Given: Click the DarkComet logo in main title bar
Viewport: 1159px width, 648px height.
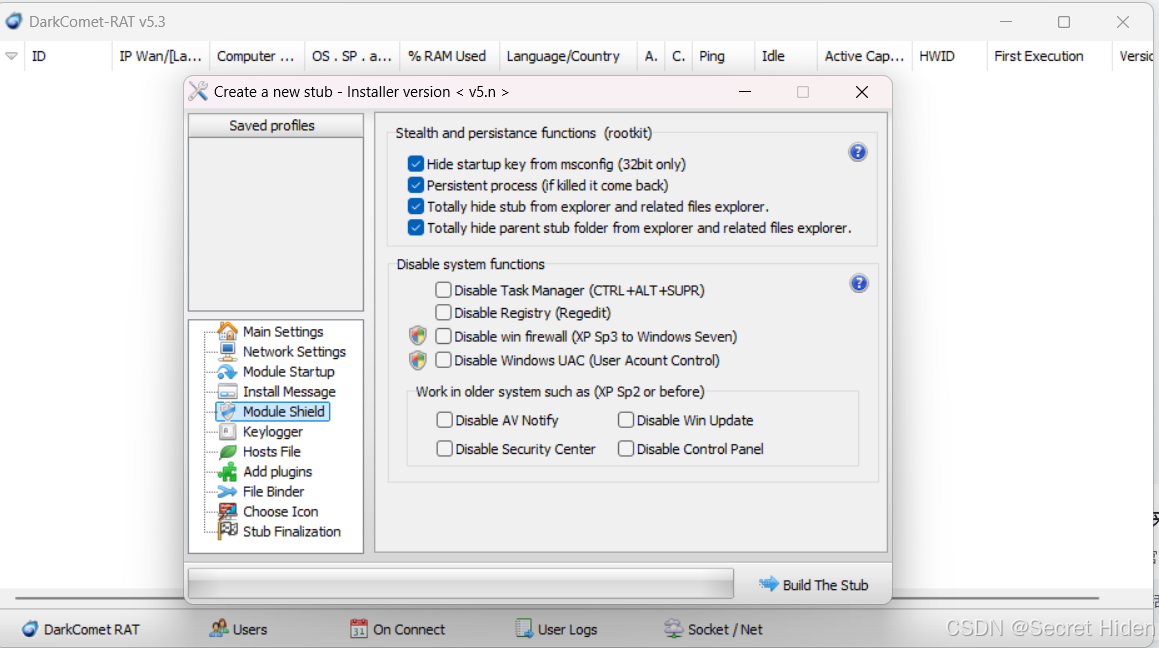Looking at the screenshot, I should [13, 21].
